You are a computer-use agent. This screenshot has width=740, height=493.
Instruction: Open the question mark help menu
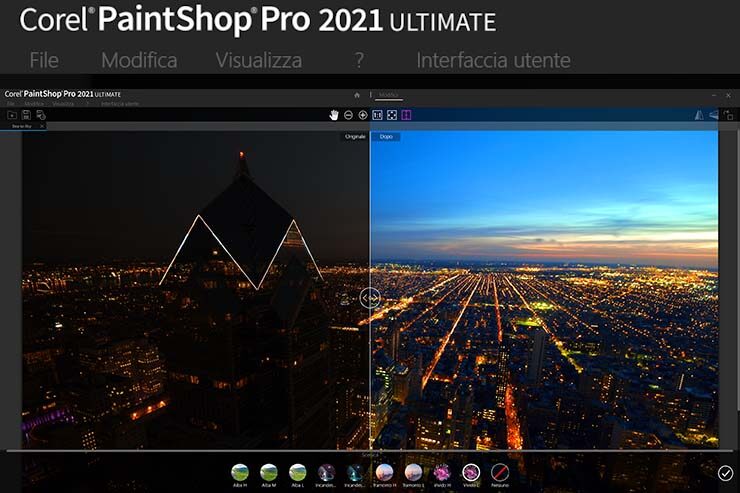point(359,60)
